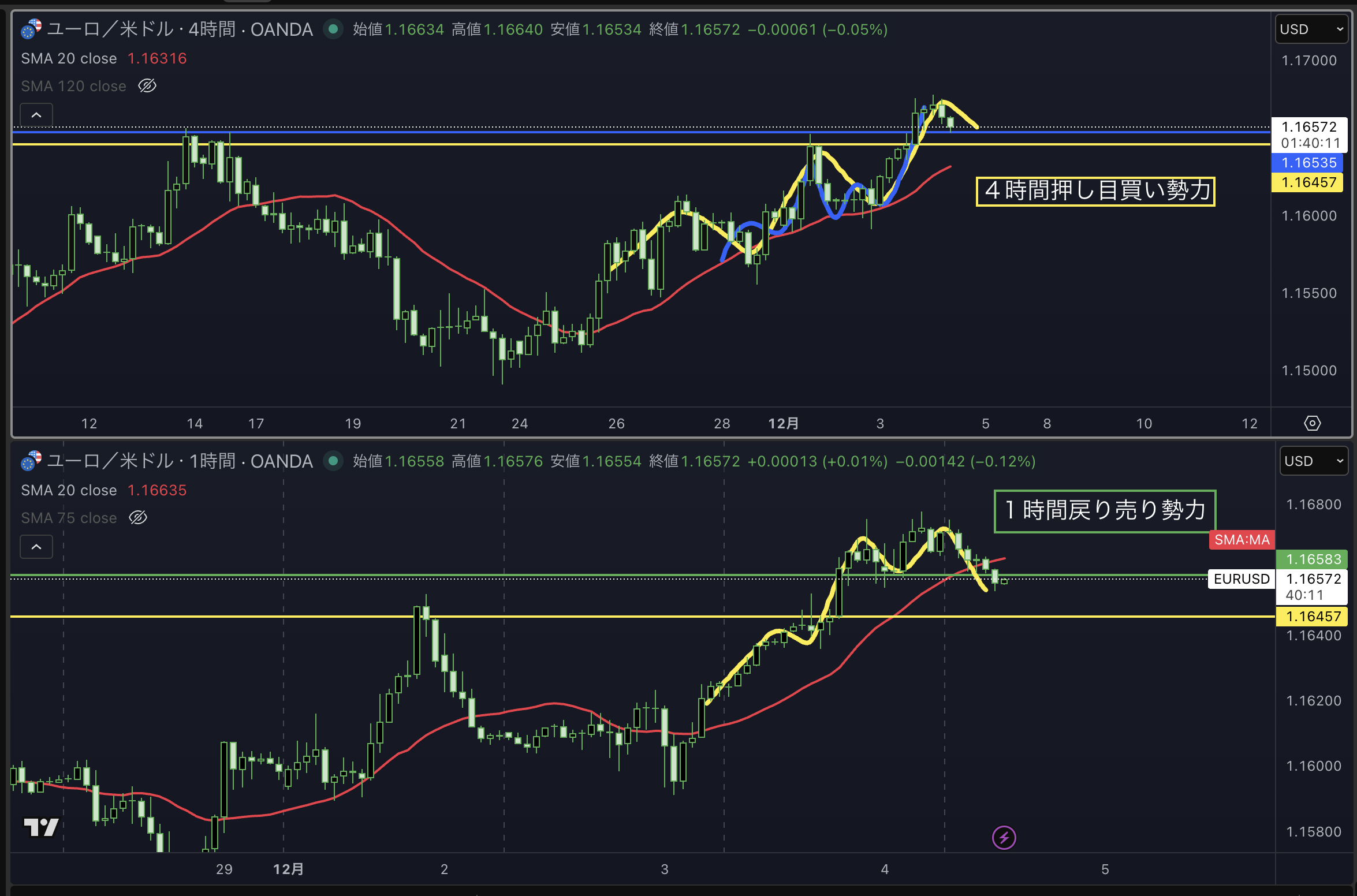Click the purple lightning bolt event icon

tap(1004, 837)
